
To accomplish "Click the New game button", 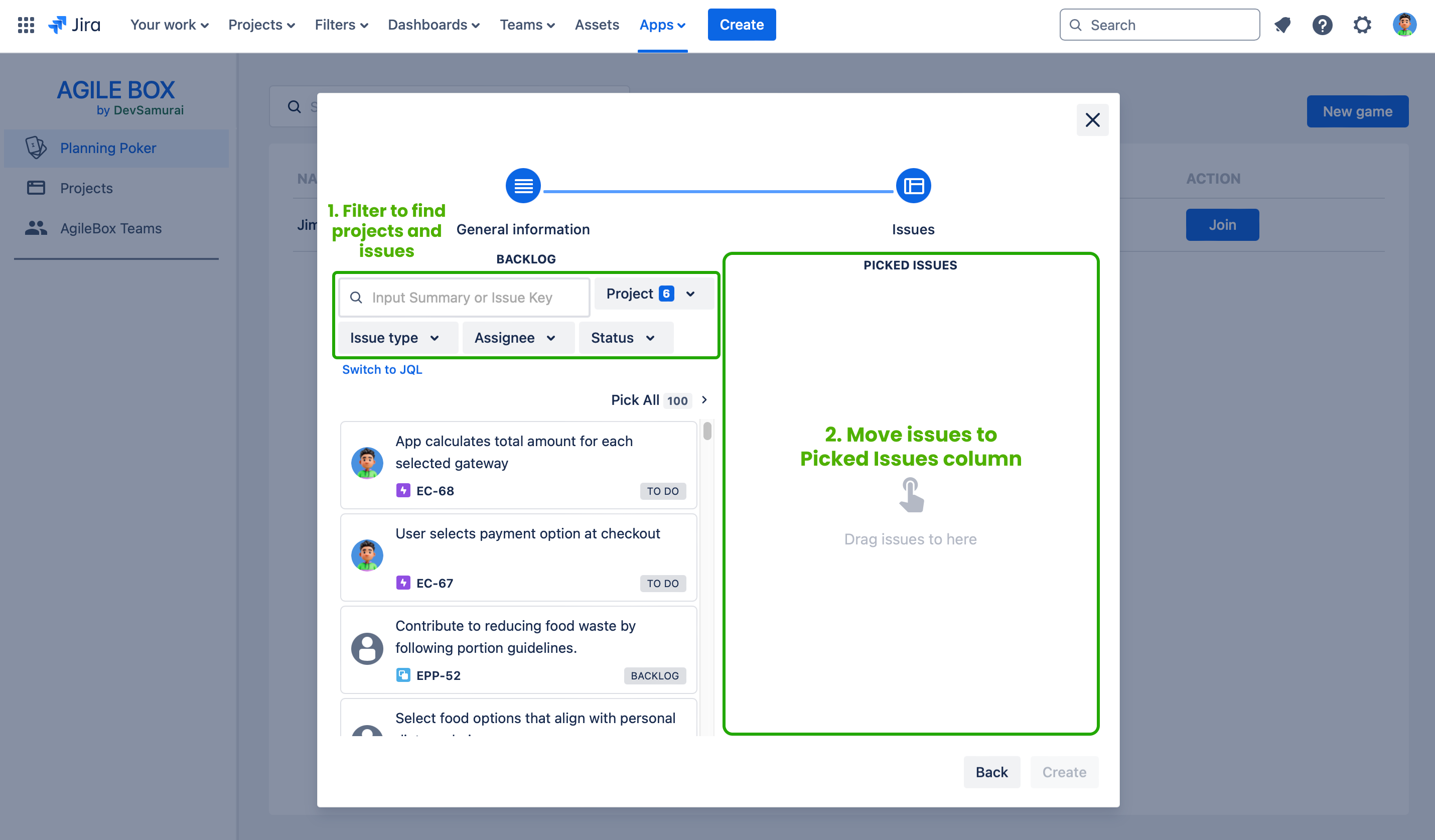I will pos(1357,111).
